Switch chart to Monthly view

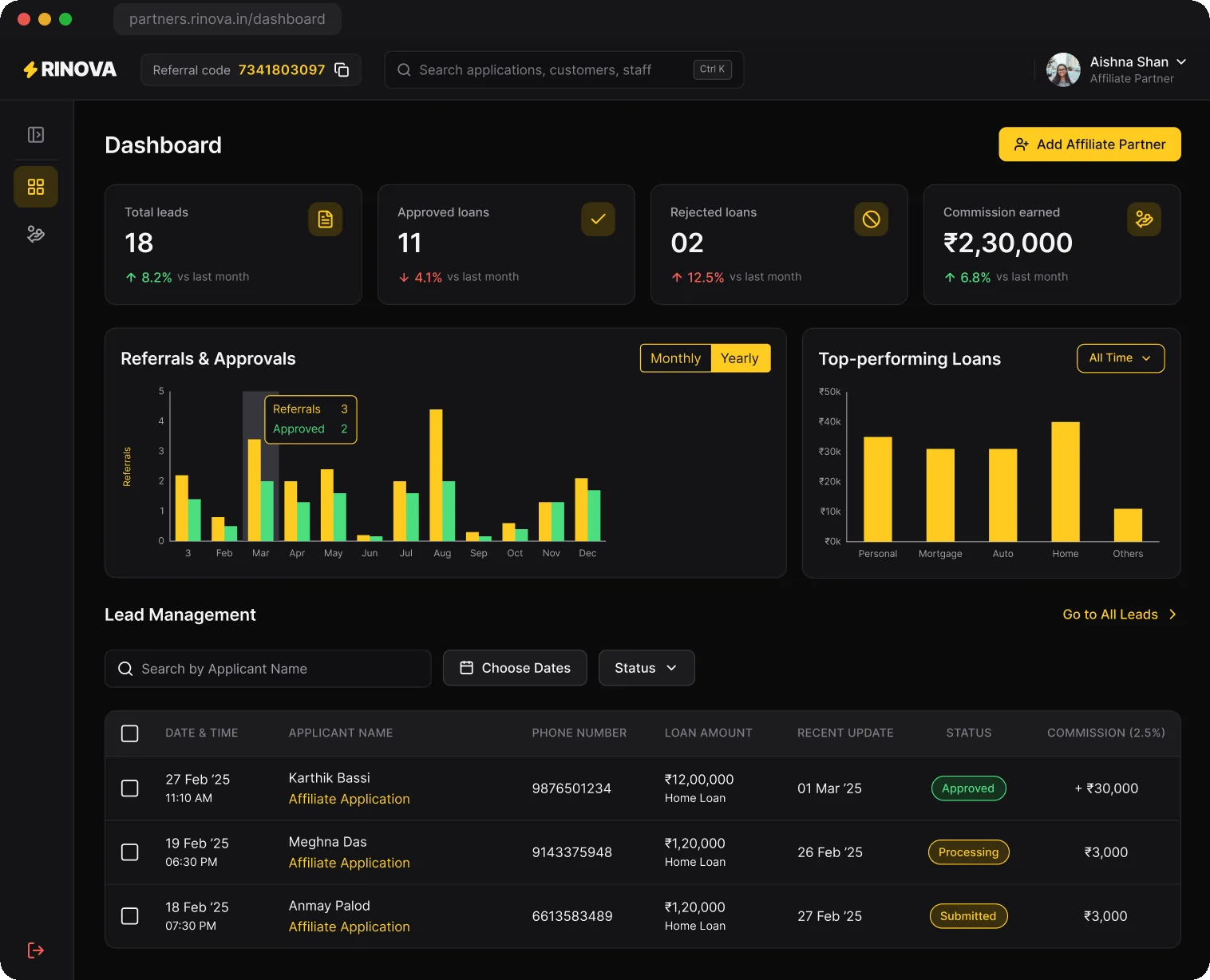point(675,358)
